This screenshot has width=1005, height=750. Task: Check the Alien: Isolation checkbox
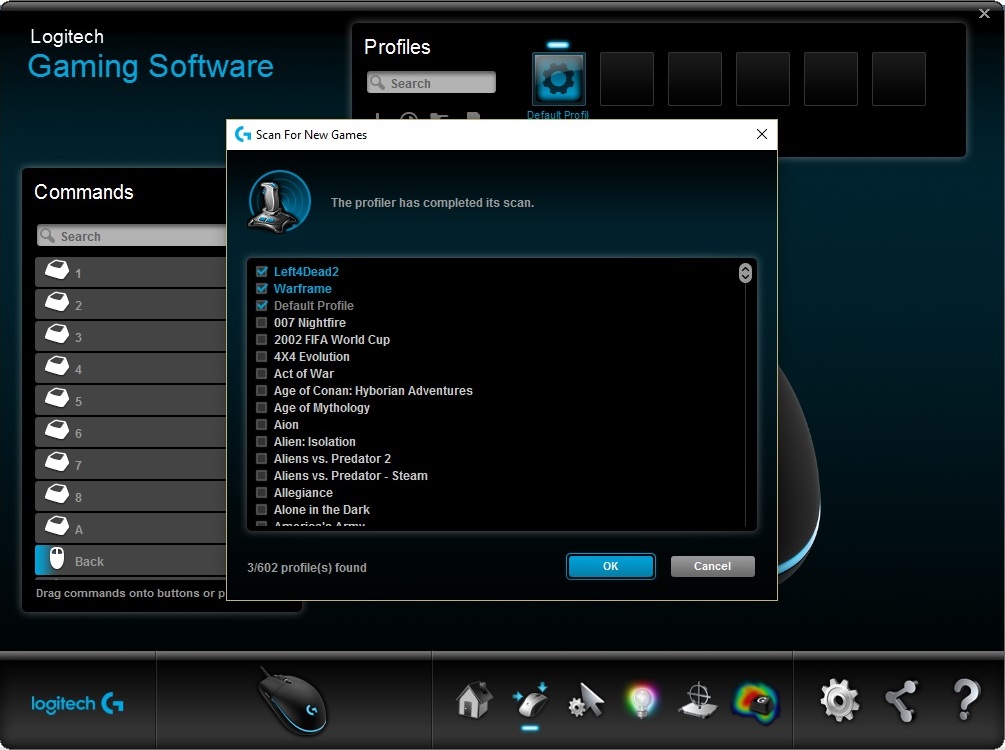tap(262, 442)
